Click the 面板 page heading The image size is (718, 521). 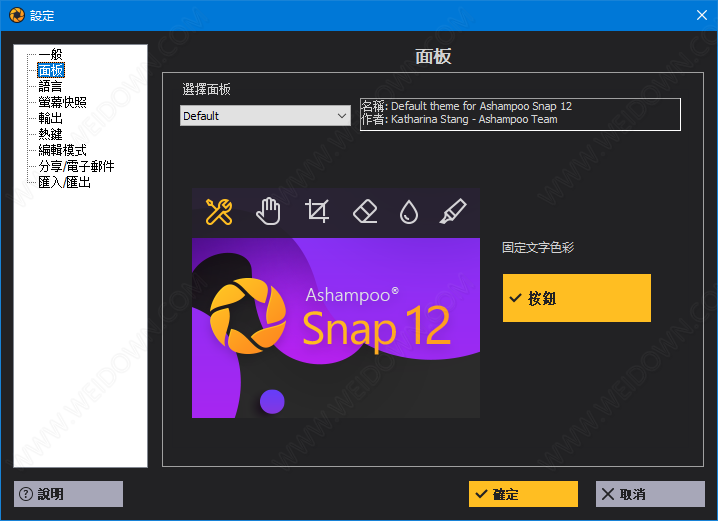pyautogui.click(x=433, y=56)
